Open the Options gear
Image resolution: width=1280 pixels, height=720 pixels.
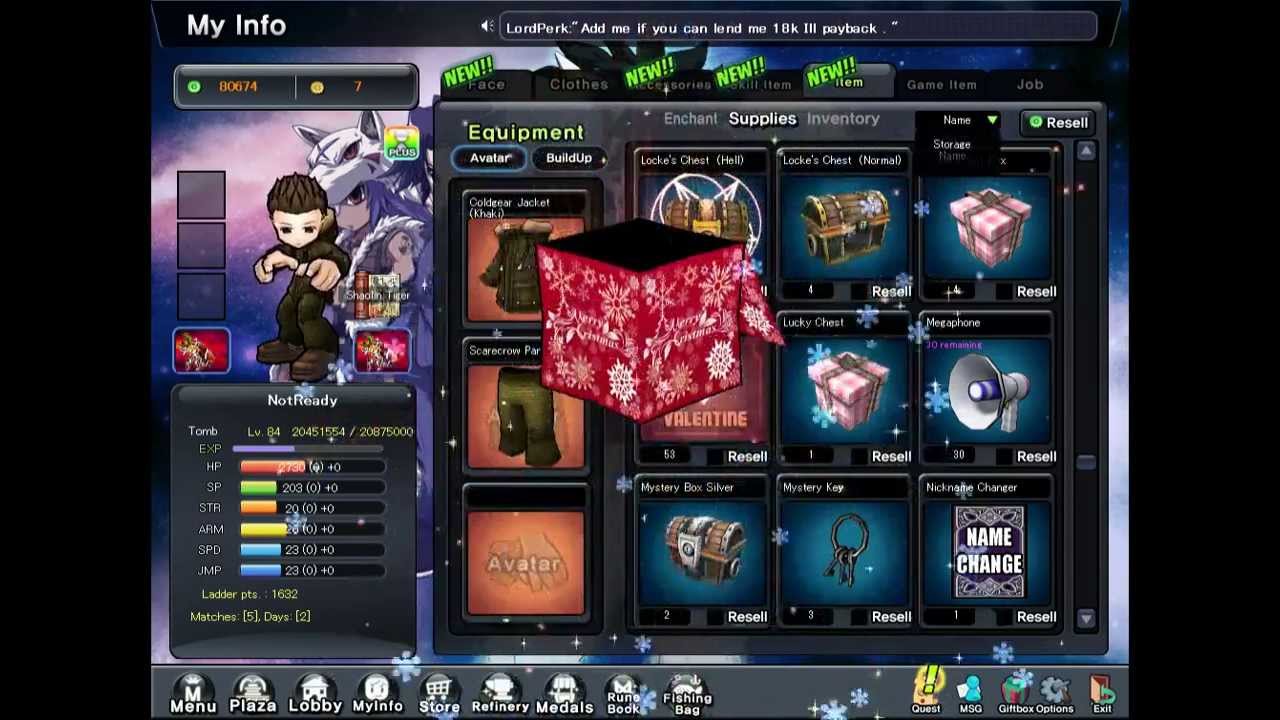point(1055,694)
